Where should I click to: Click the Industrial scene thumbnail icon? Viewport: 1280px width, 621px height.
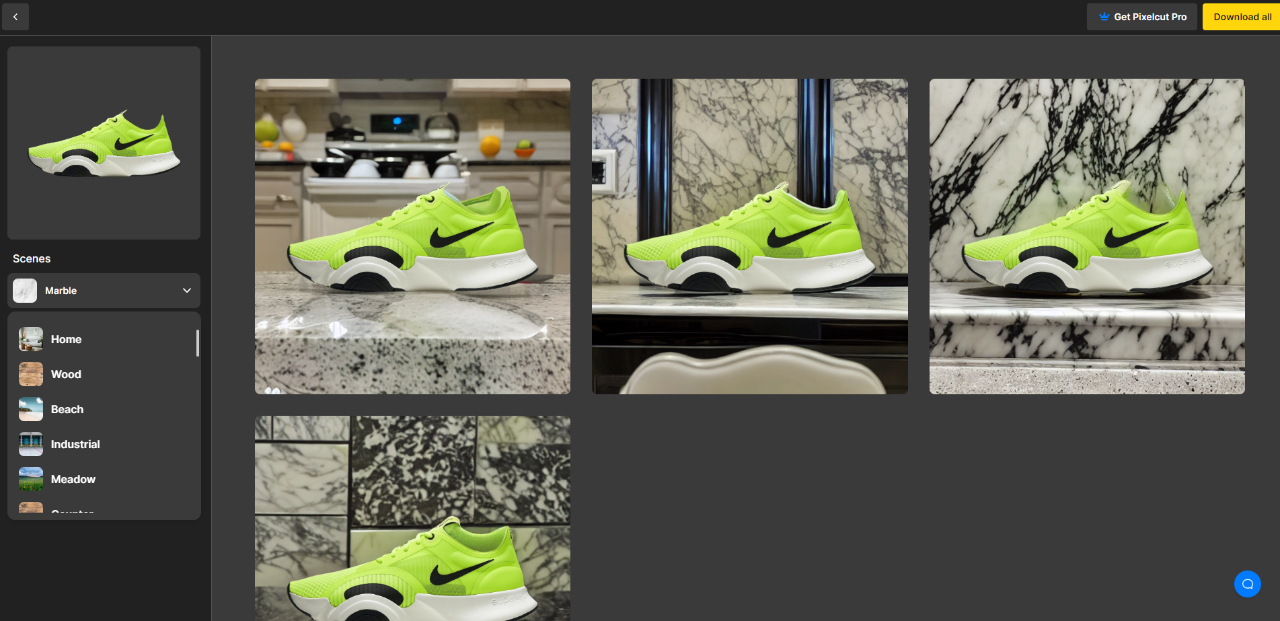pyautogui.click(x=31, y=444)
